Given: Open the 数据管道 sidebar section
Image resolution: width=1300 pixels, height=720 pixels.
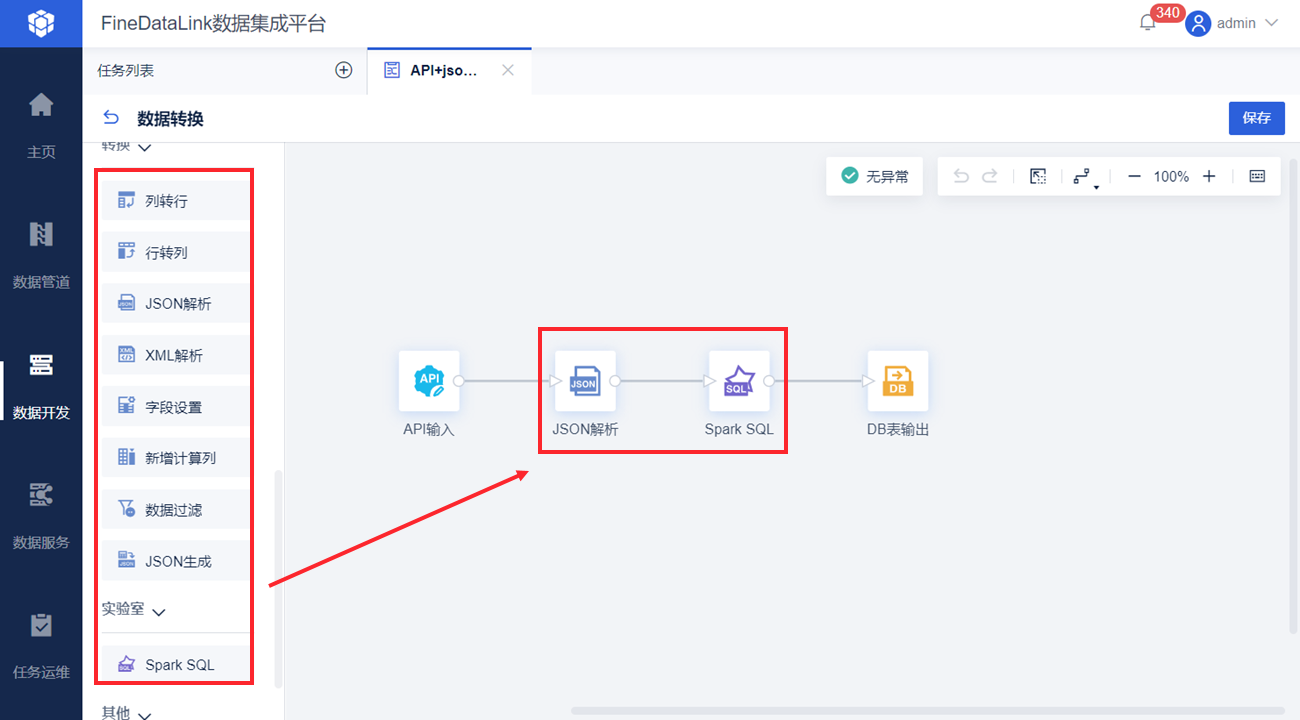Looking at the screenshot, I should [41, 255].
